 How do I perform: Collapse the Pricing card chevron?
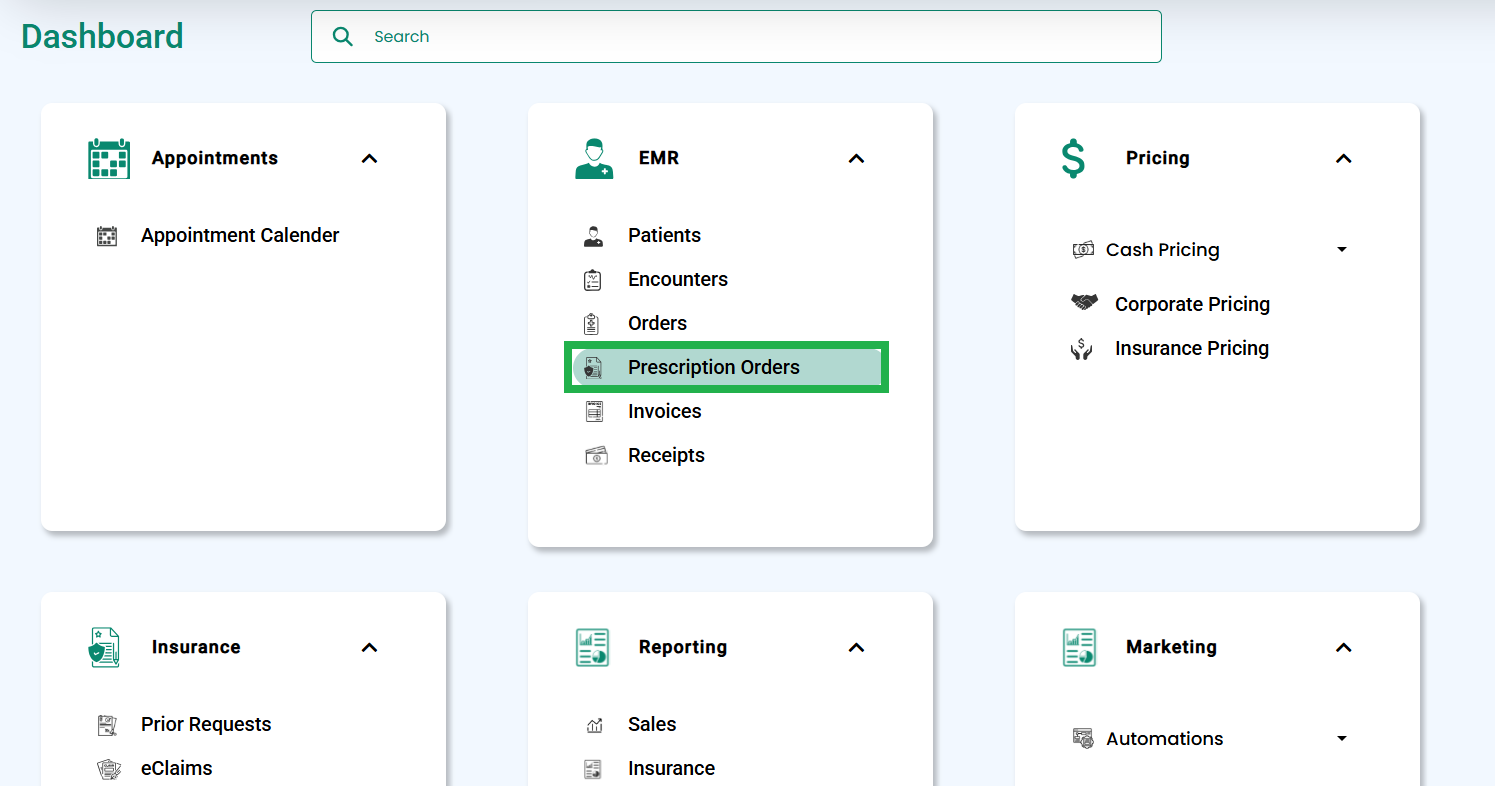1343,158
